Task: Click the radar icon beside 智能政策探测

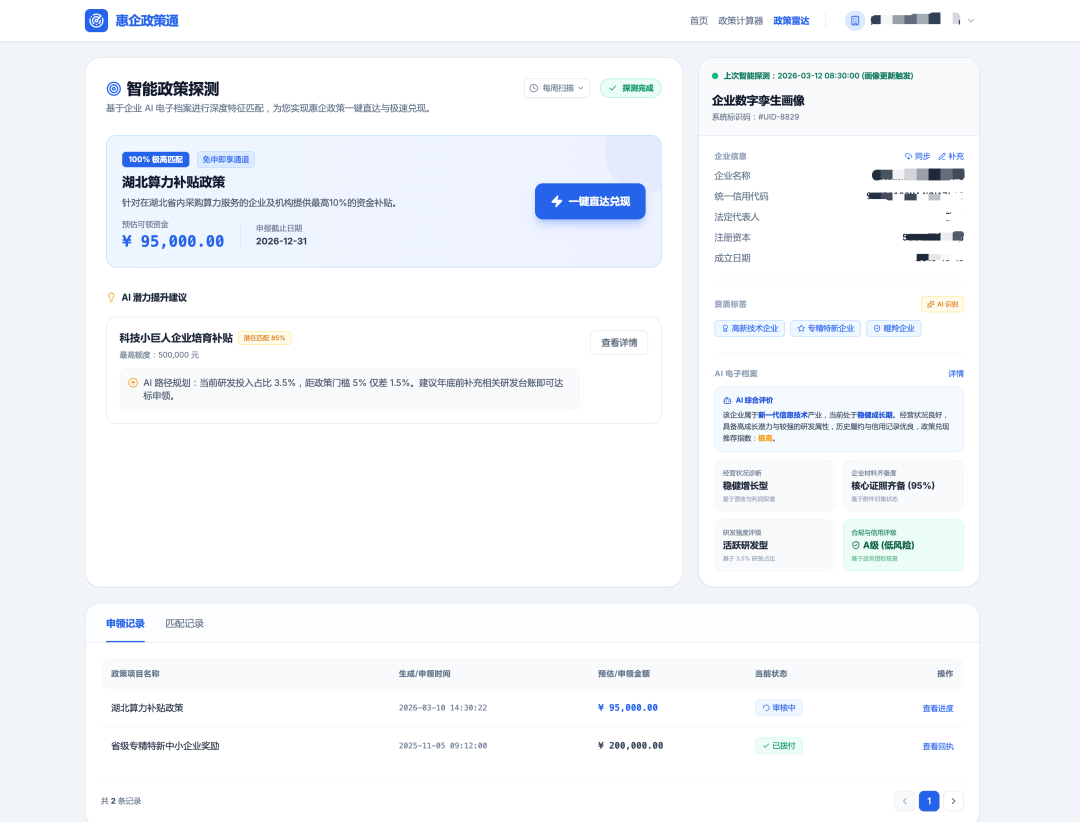Action: (x=114, y=89)
